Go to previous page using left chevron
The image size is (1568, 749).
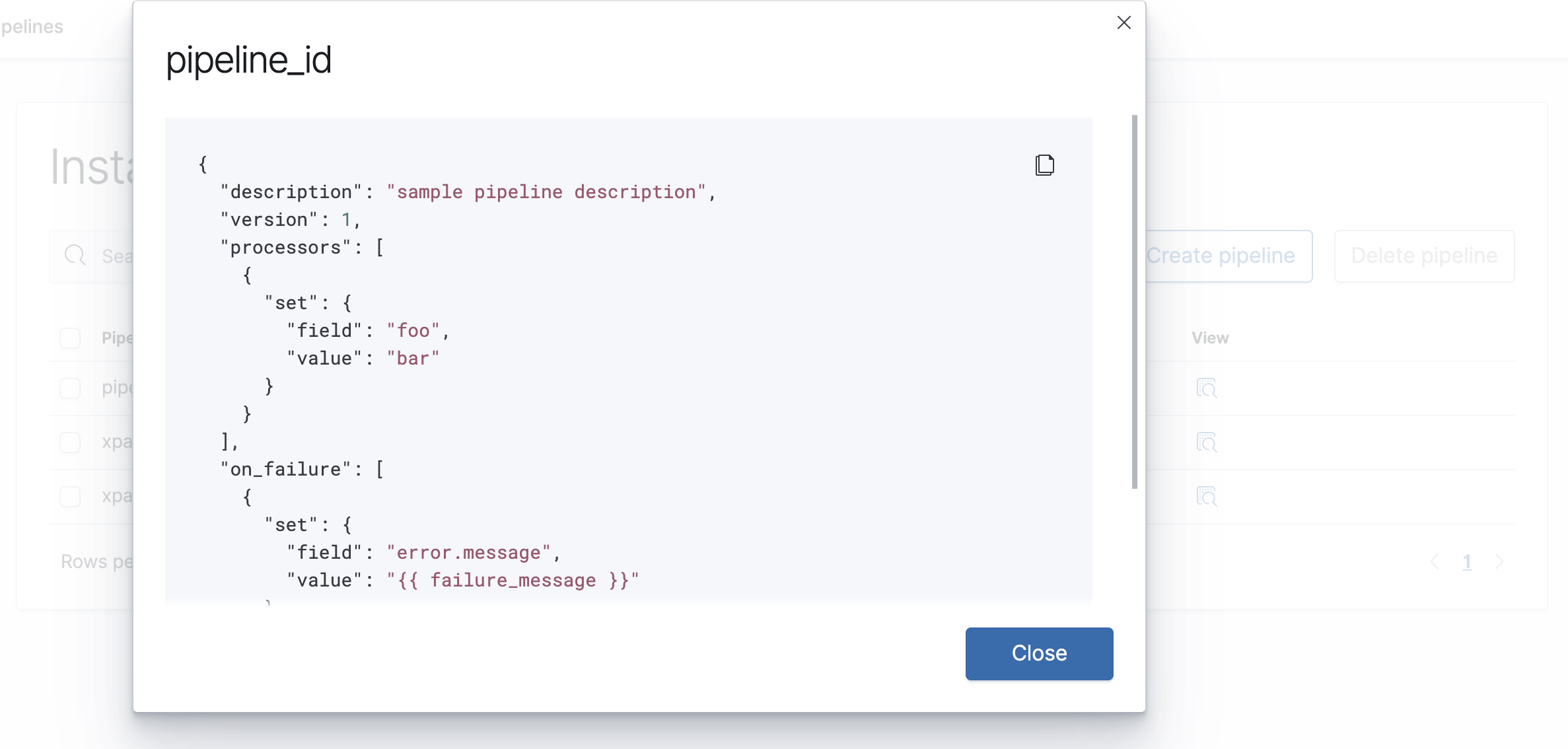click(x=1435, y=562)
